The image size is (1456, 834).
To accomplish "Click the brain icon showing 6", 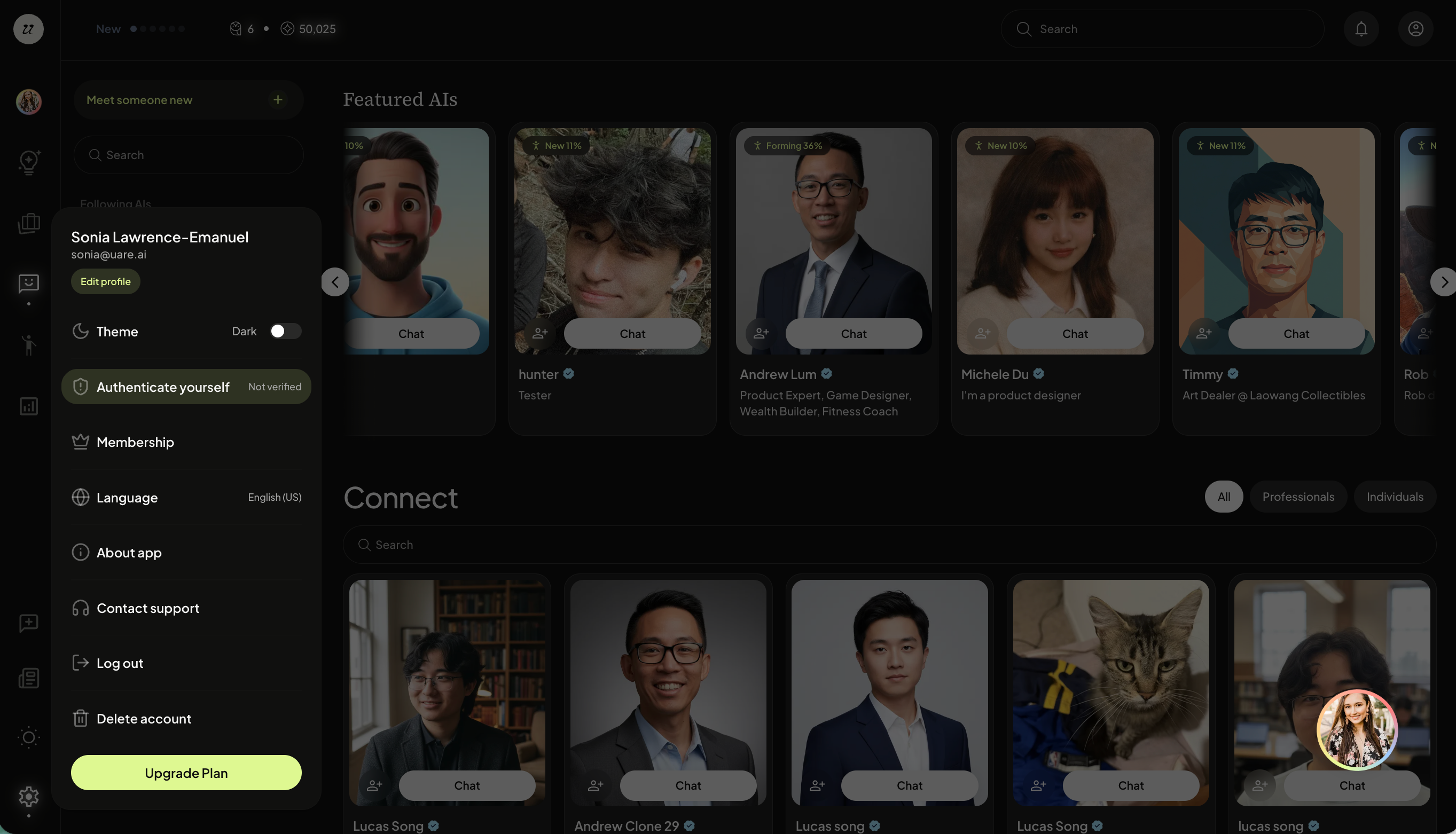I will coord(236,29).
